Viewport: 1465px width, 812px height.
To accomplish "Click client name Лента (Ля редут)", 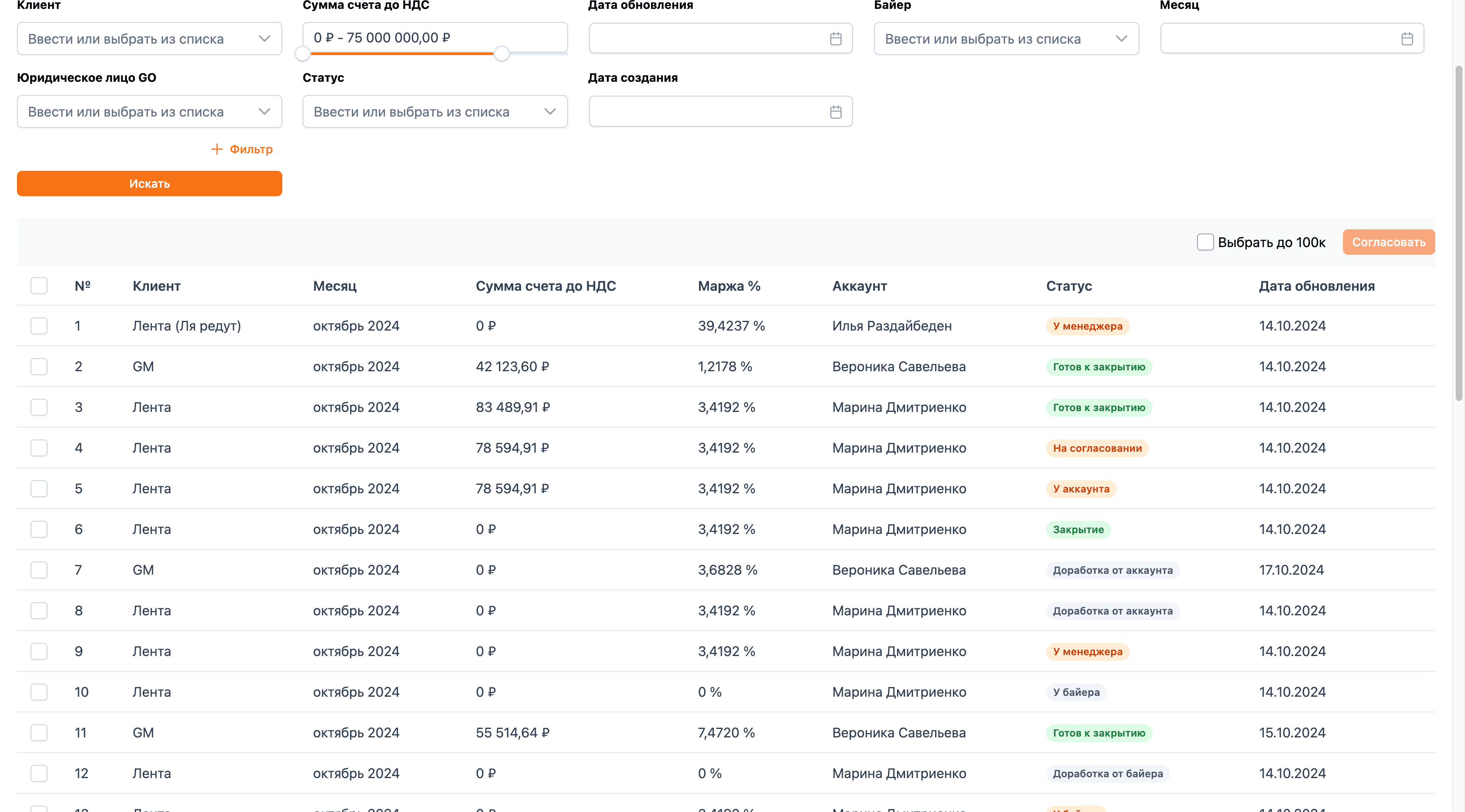I will [187, 326].
